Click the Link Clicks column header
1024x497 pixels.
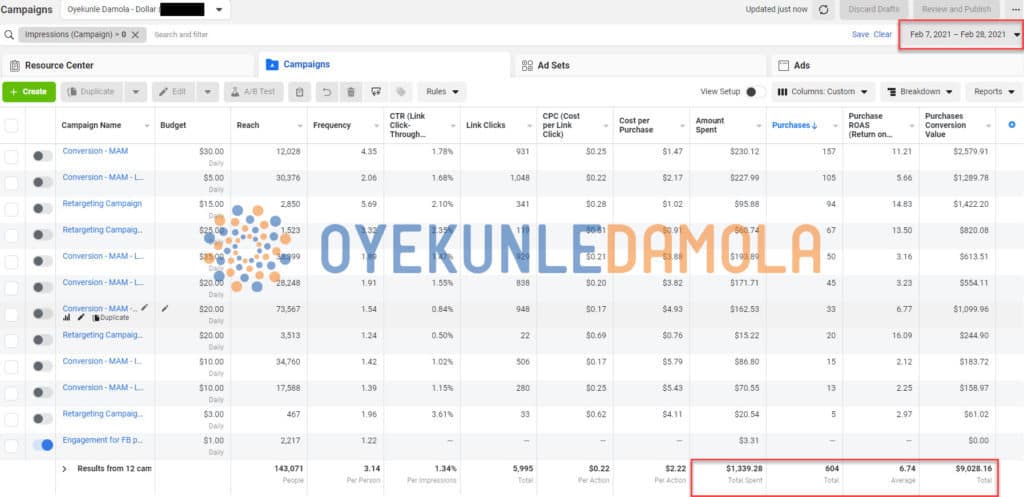coord(498,125)
